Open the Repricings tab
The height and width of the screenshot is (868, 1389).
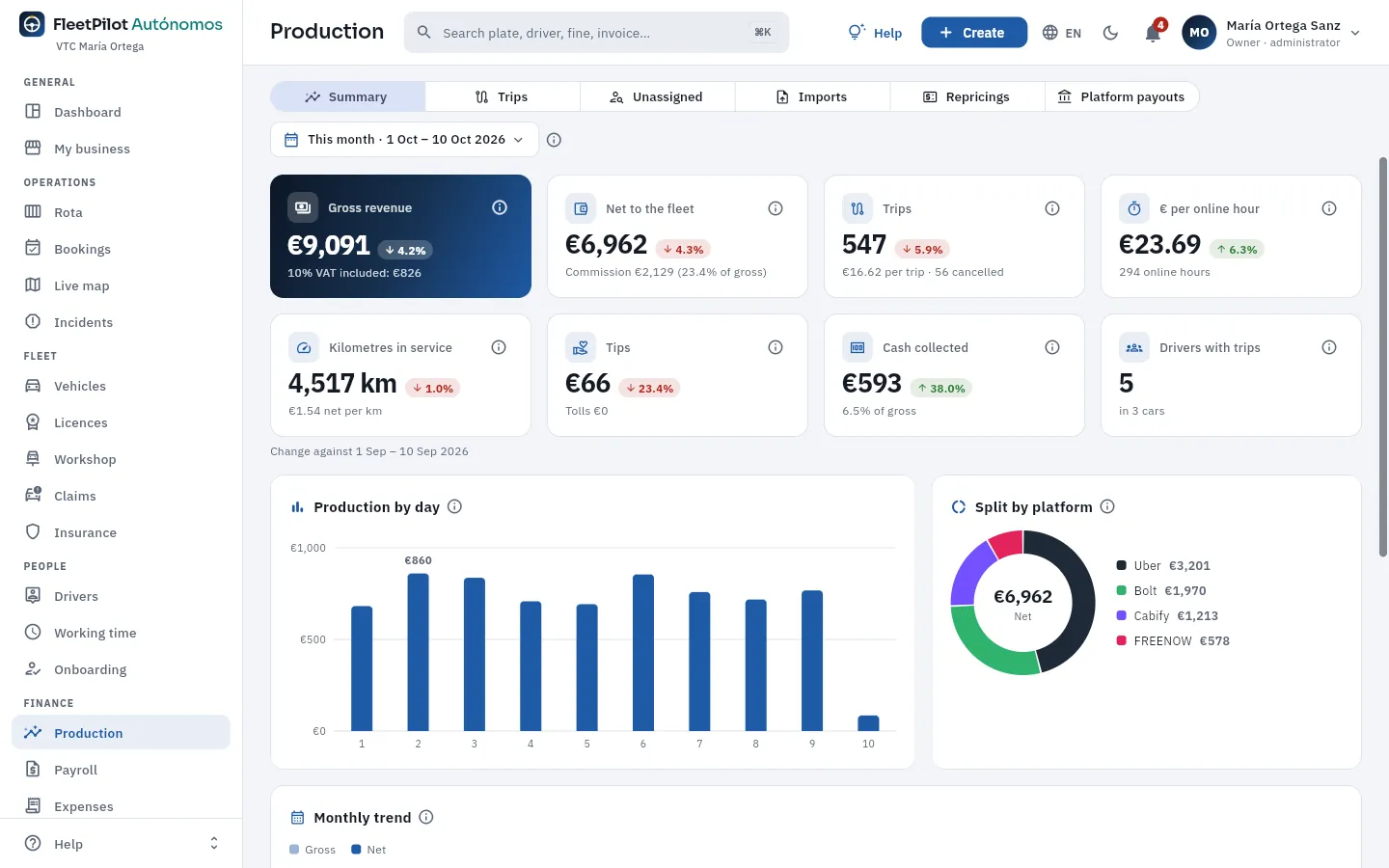coord(967,97)
